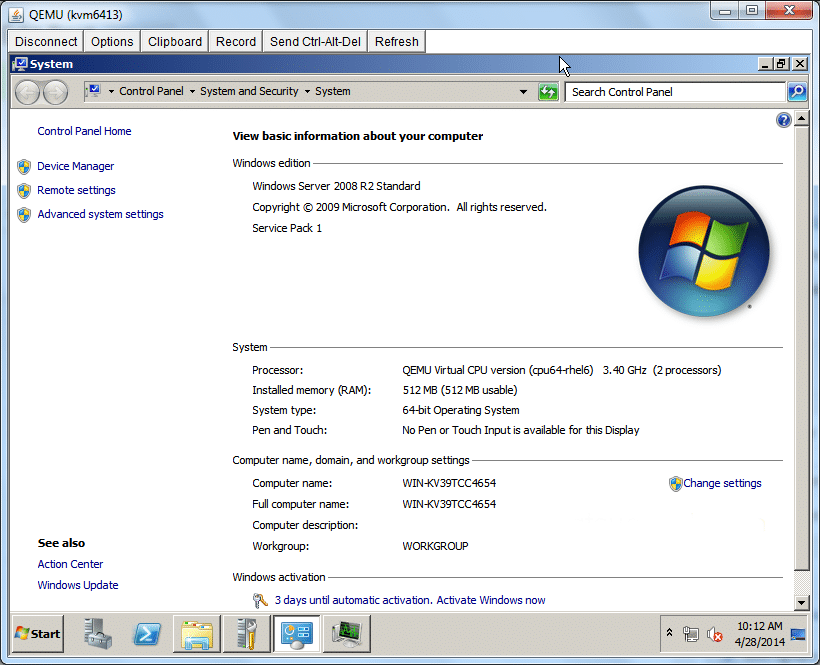Click the search magnifier button
This screenshot has width=820, height=665.
coord(797,92)
